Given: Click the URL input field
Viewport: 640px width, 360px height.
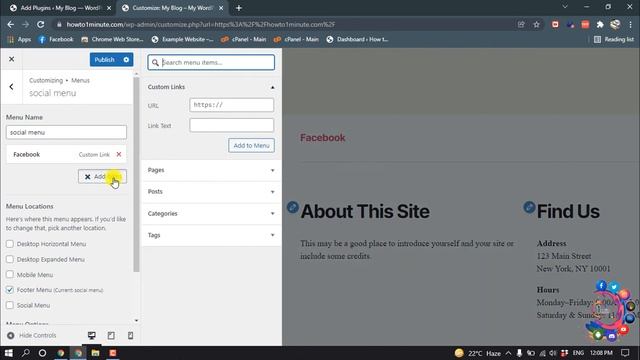Looking at the screenshot, I should pyautogui.click(x=231, y=105).
